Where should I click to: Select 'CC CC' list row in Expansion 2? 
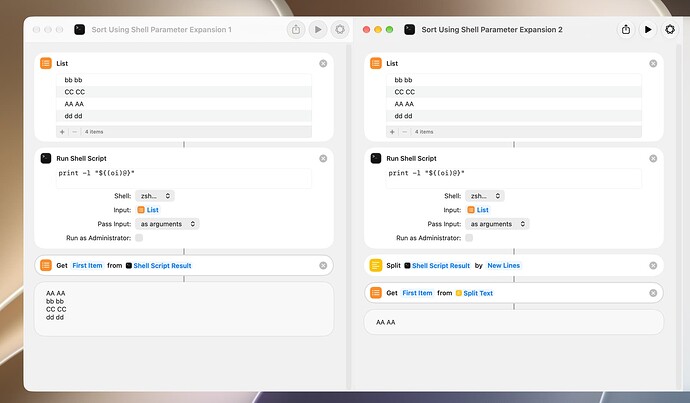[514, 92]
